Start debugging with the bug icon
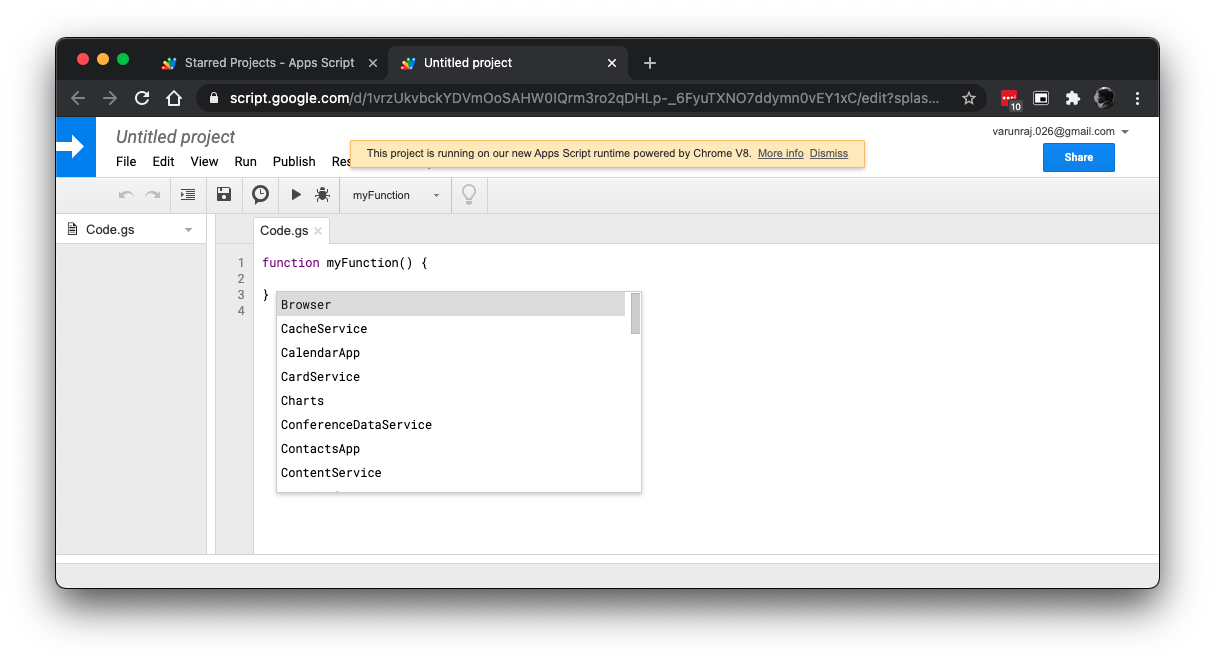 (x=322, y=195)
